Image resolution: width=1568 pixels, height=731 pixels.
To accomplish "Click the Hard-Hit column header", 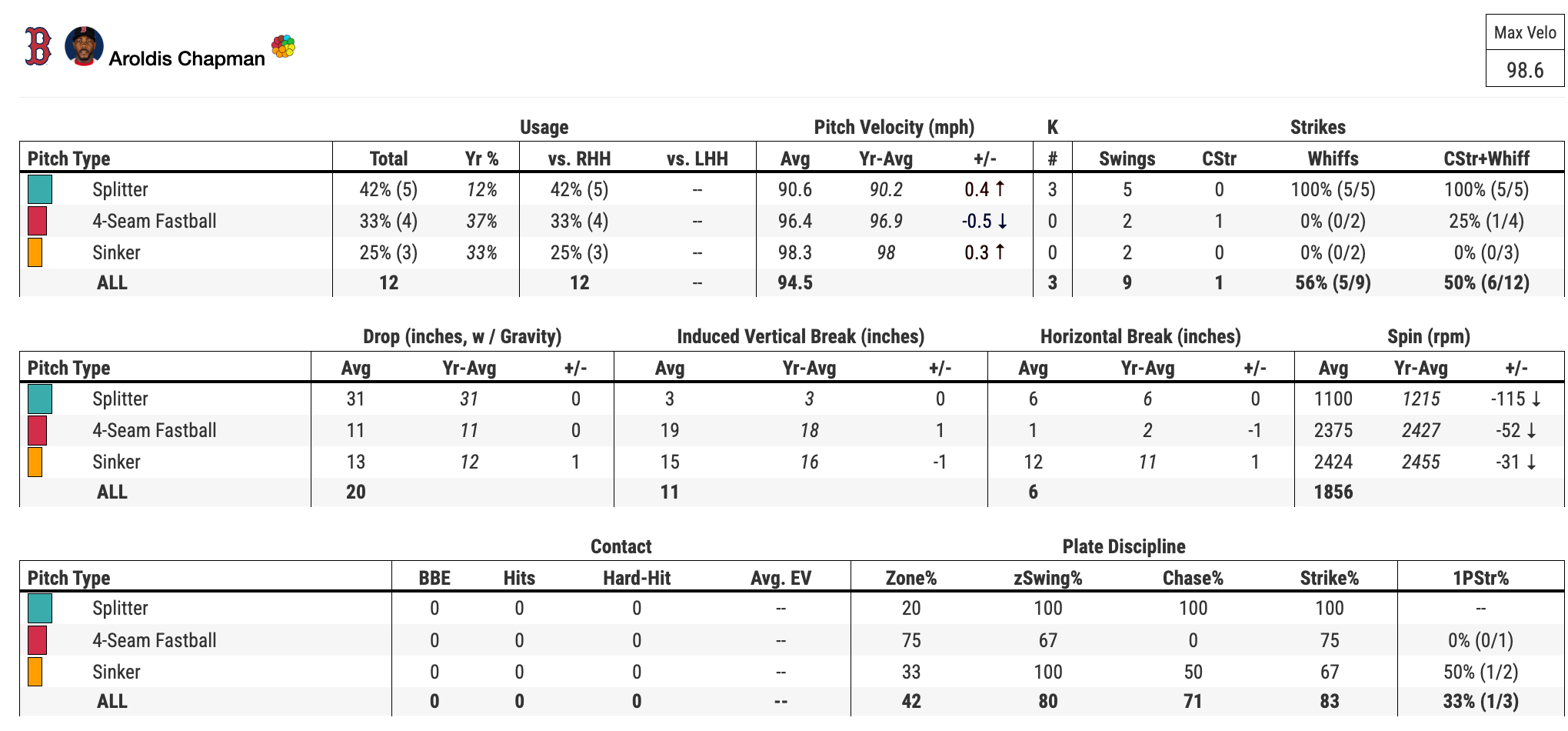I will (x=637, y=578).
